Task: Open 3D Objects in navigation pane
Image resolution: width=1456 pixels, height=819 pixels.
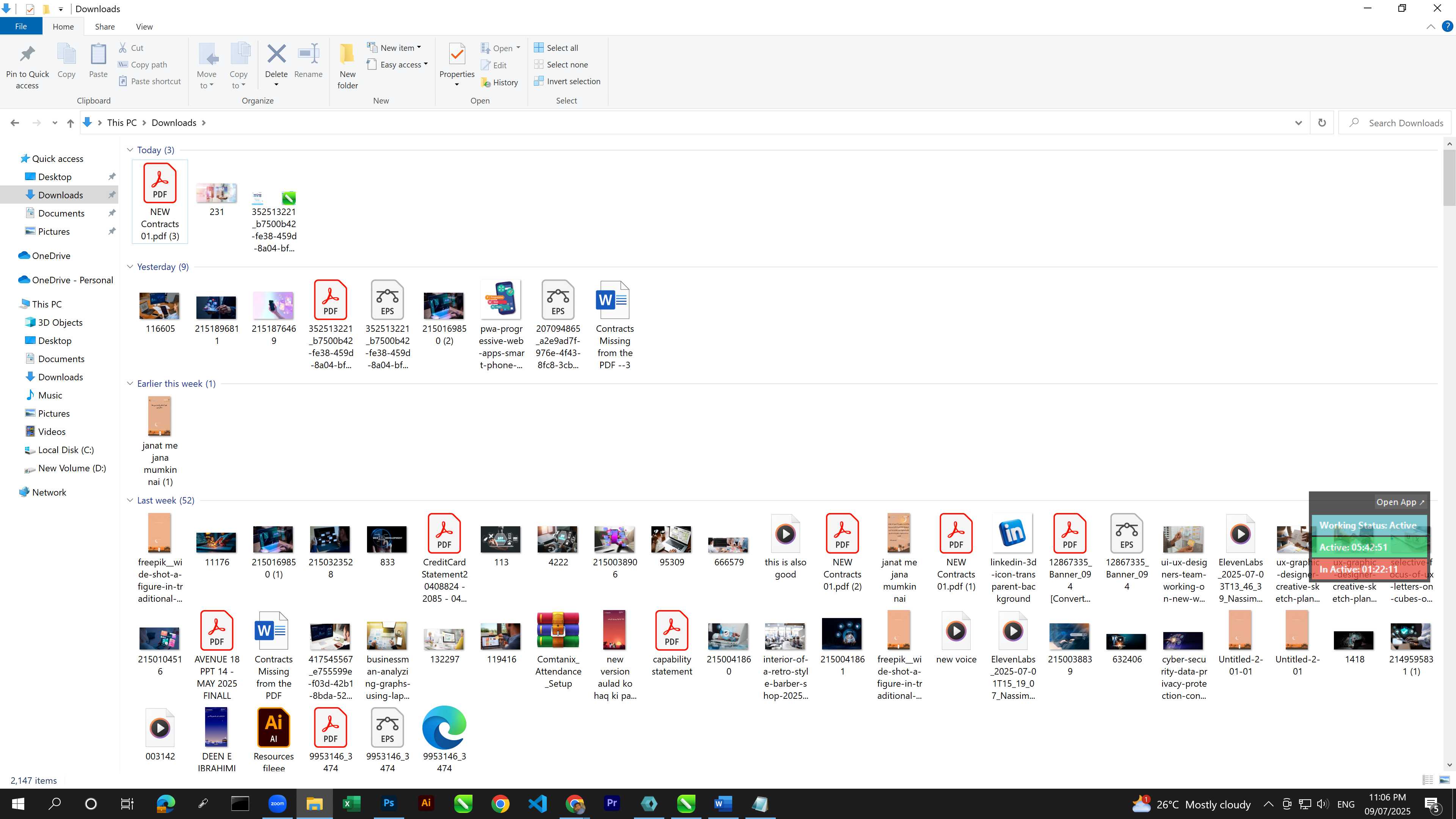Action: coord(60,322)
